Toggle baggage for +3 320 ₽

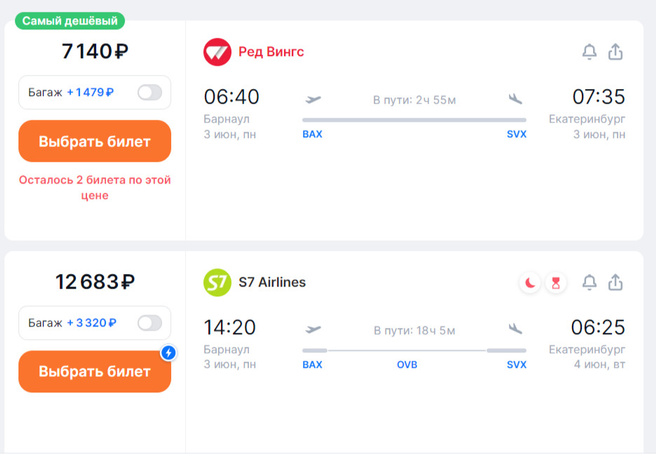(x=149, y=323)
